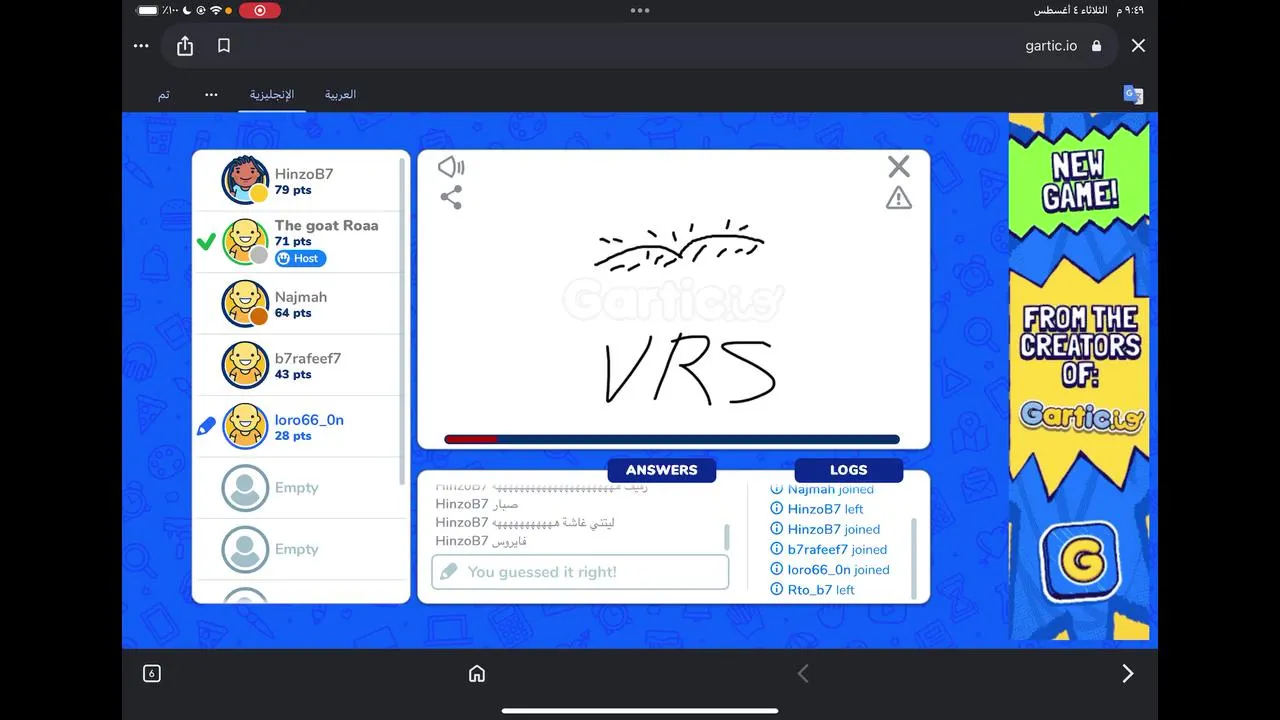
Task: Focus the 'You guessed it right!' answer field
Action: click(x=580, y=572)
